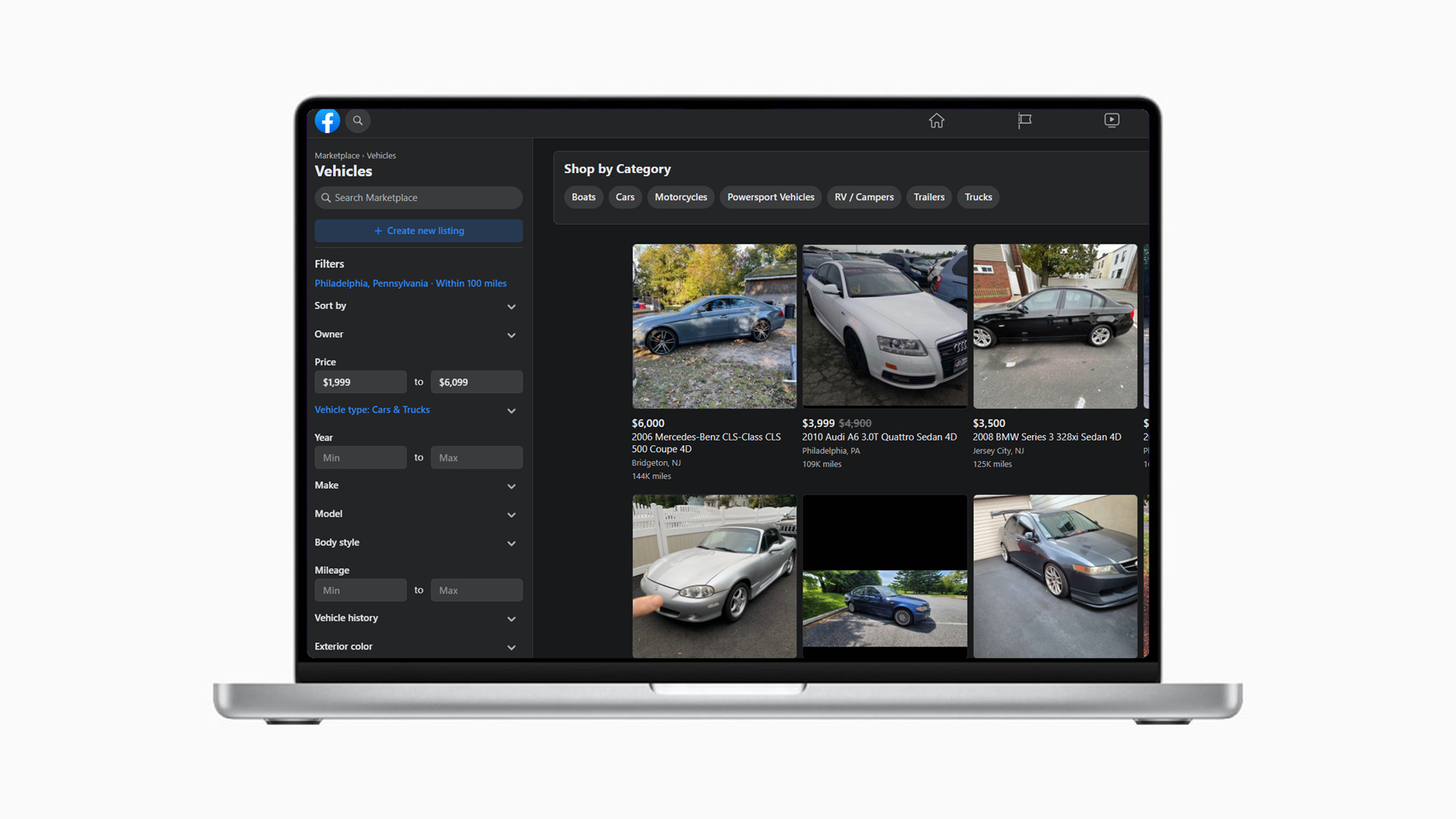This screenshot has width=1456, height=819.
Task: Open the Mercedes-Benz CLS-Class listing photo
Action: (x=714, y=326)
